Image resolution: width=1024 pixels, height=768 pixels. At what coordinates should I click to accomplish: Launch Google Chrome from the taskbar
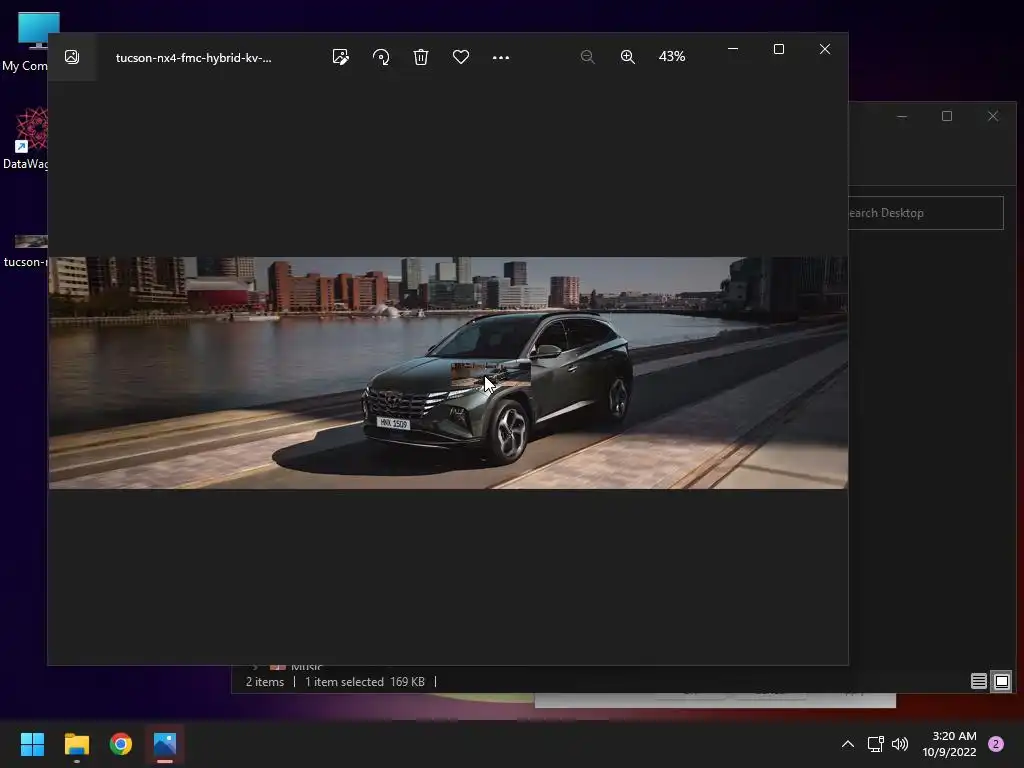tap(121, 744)
